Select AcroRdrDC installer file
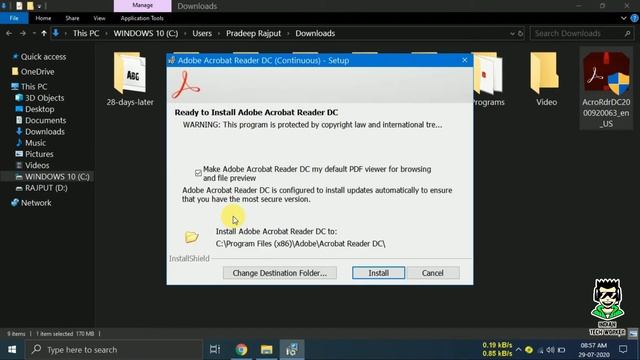 (x=606, y=88)
